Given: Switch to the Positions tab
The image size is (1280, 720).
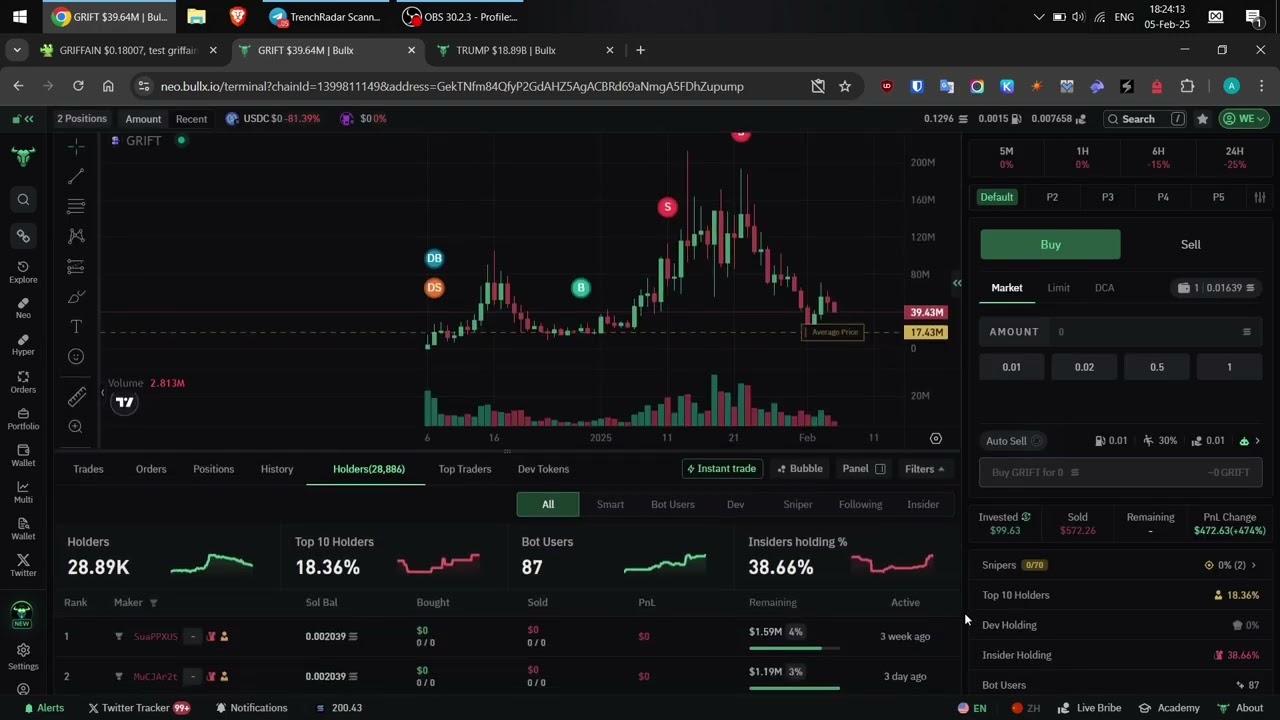Looking at the screenshot, I should coord(213,469).
